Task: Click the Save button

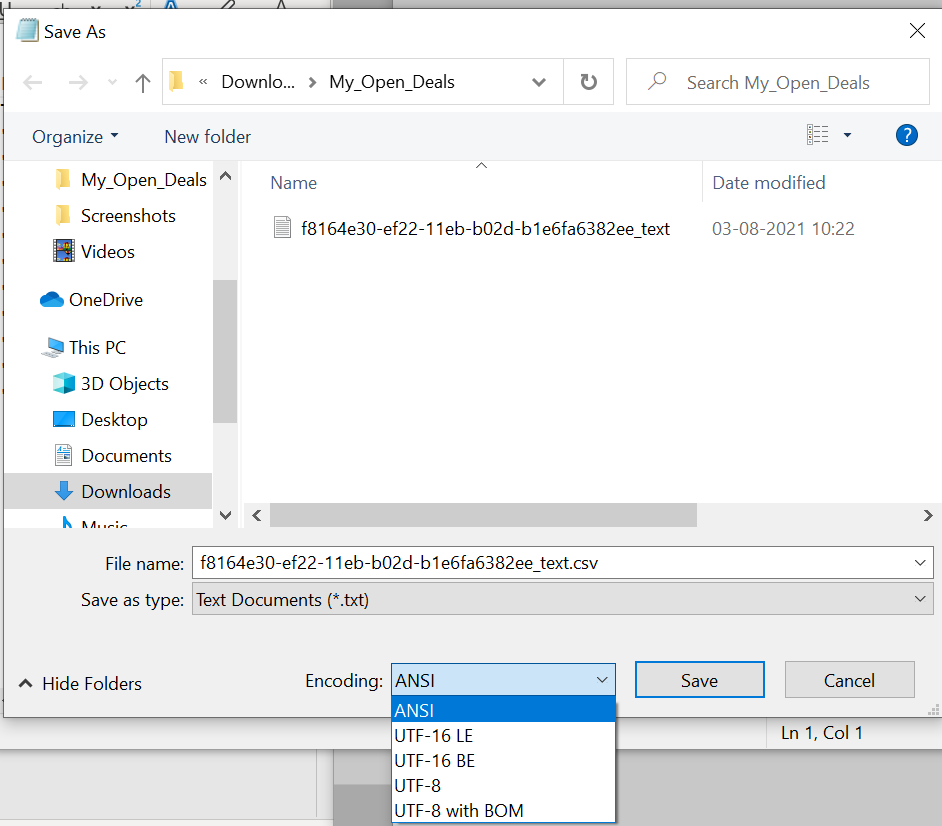Action: [x=699, y=679]
